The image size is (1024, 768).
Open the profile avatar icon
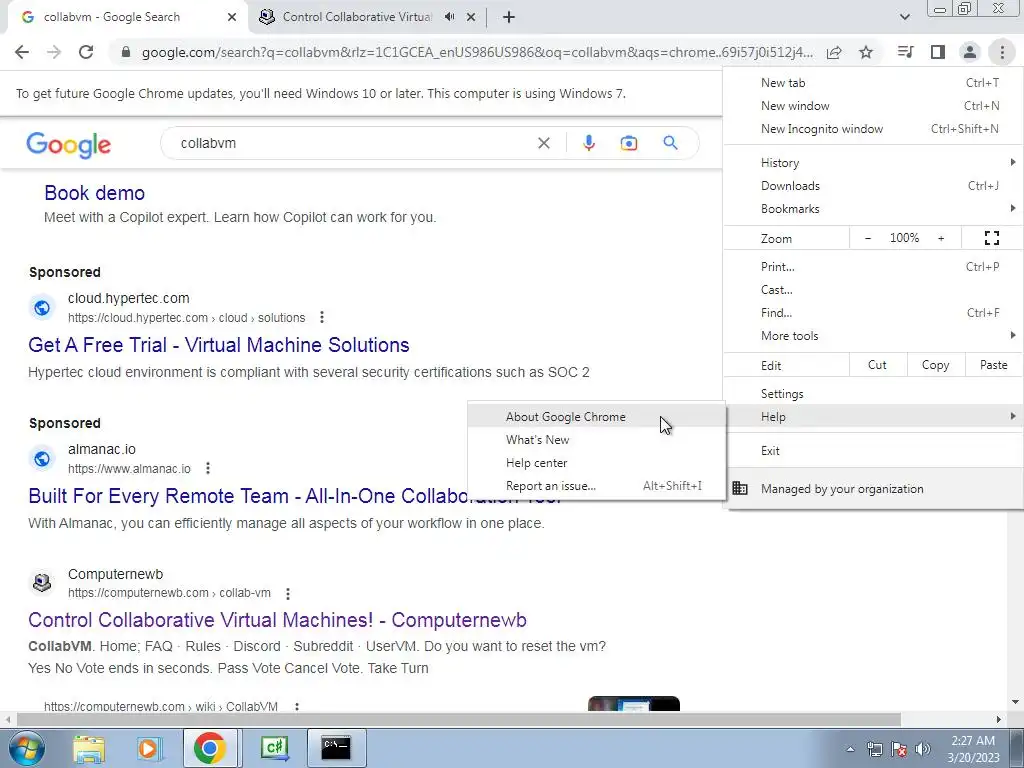click(x=970, y=52)
